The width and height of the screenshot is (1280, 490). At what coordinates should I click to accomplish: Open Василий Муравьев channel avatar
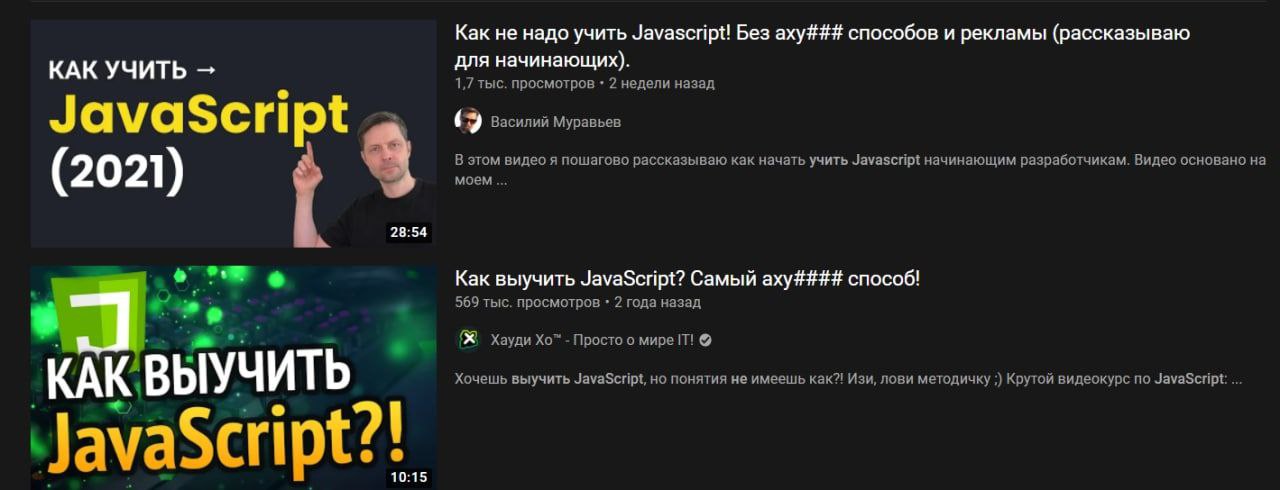pyautogui.click(x=468, y=121)
